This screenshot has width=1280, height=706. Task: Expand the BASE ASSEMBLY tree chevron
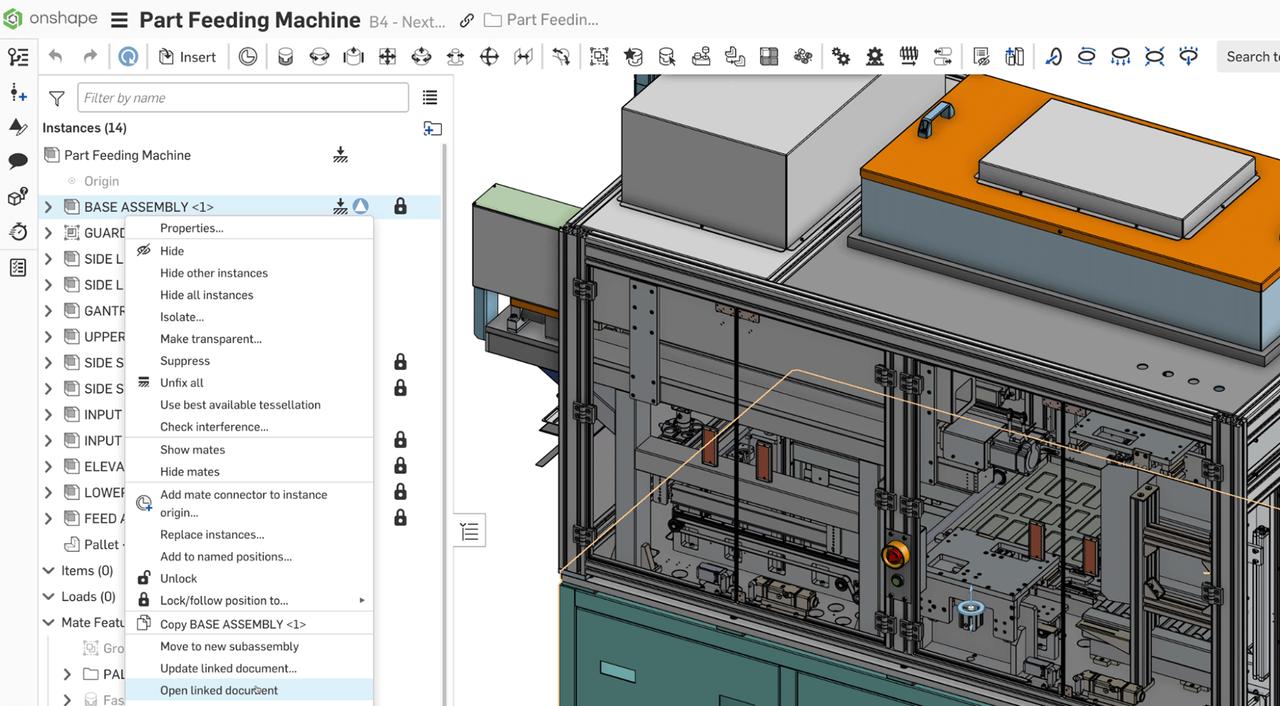[47, 206]
